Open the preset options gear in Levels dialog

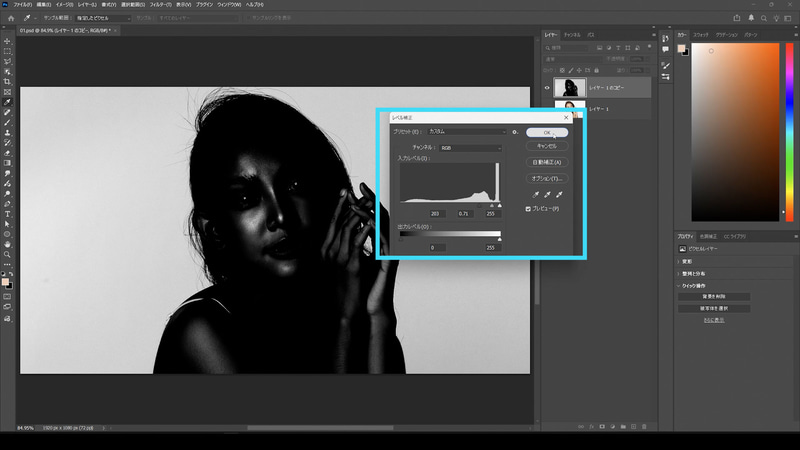514,131
